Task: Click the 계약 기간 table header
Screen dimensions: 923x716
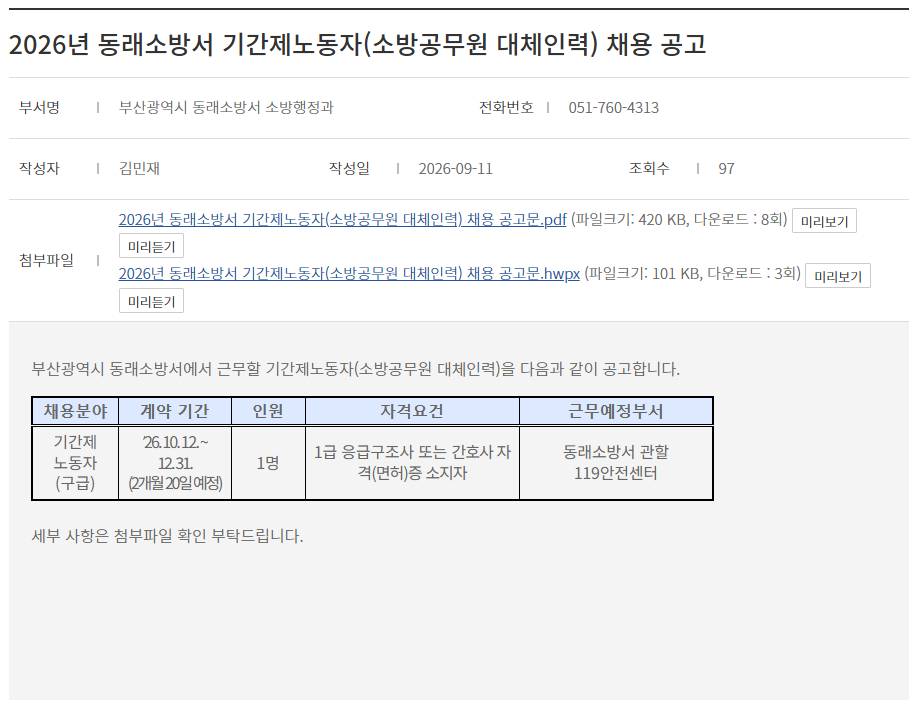Action: tap(175, 411)
